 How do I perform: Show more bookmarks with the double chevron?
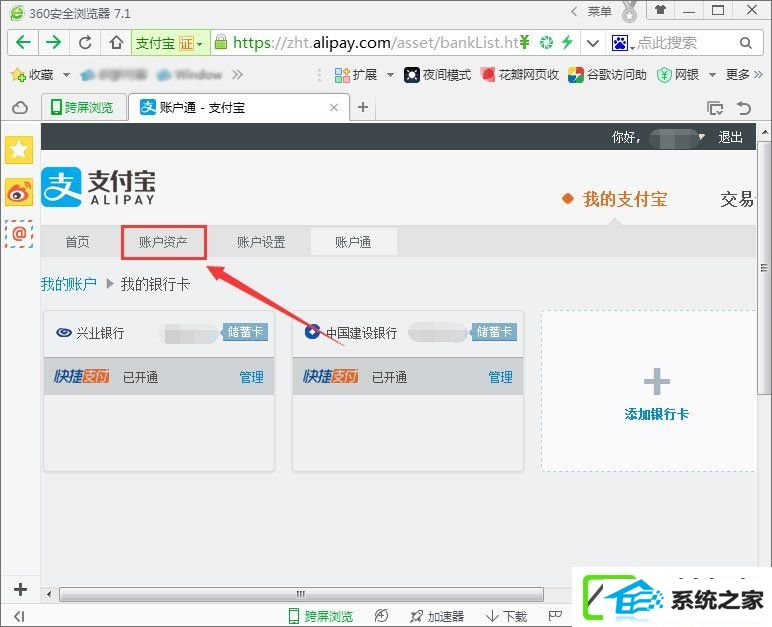tap(238, 75)
